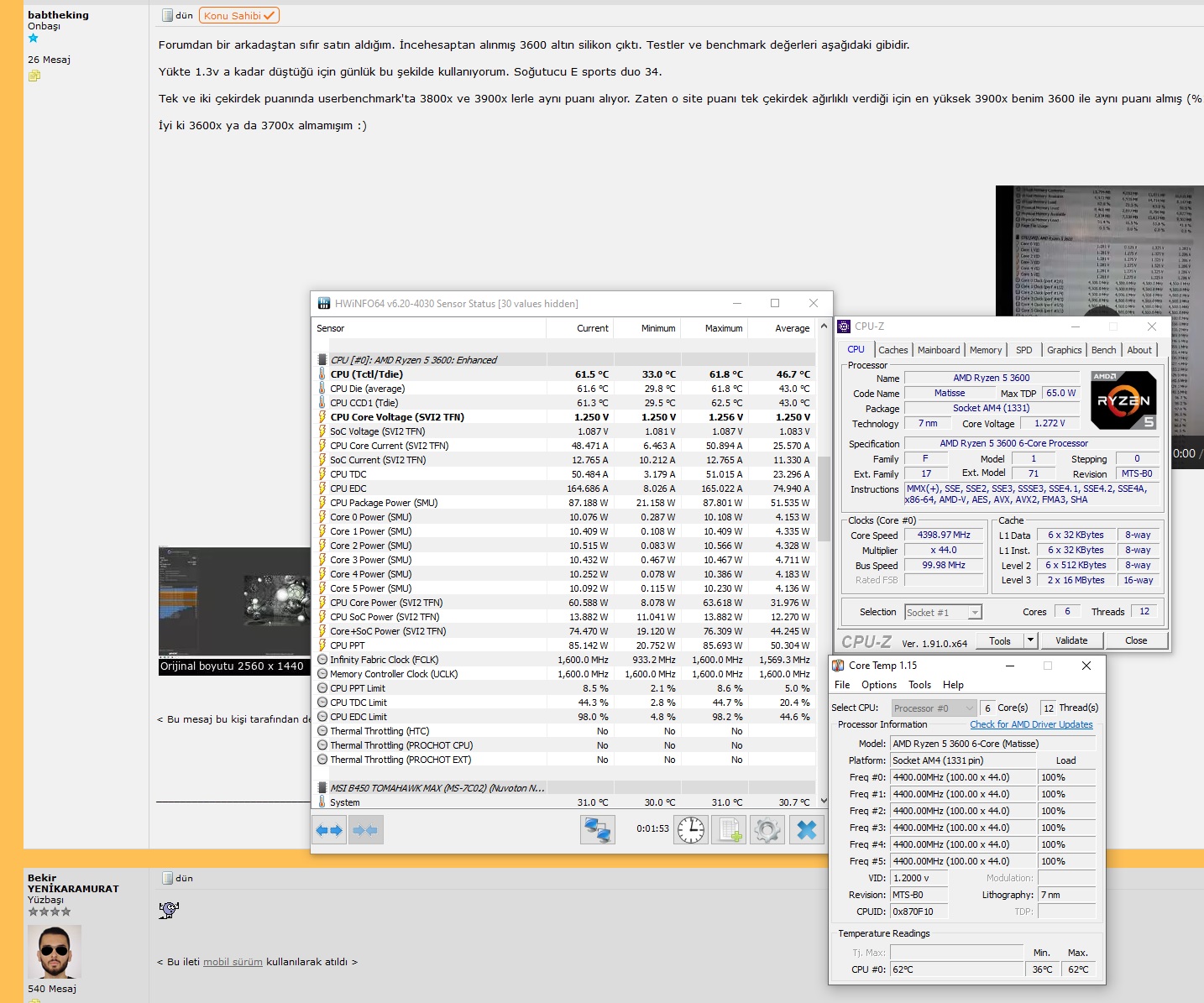Open HWiNFO network remote monitoring icon
1204x1003 pixels.
[598, 830]
